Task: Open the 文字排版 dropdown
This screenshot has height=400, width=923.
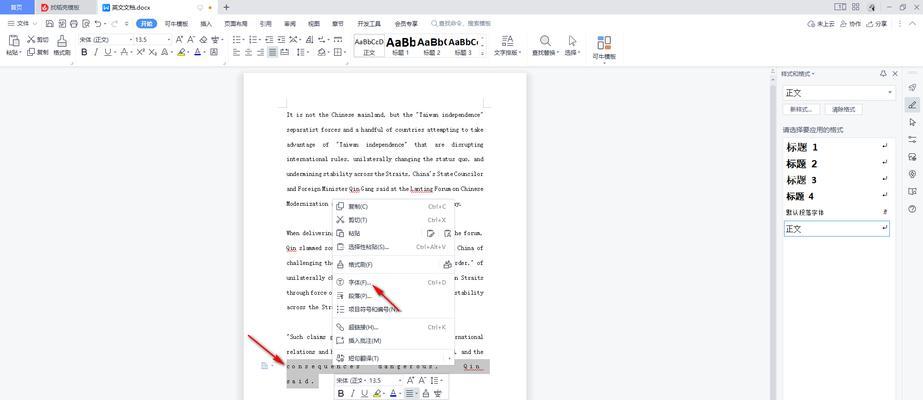Action: pos(507,45)
